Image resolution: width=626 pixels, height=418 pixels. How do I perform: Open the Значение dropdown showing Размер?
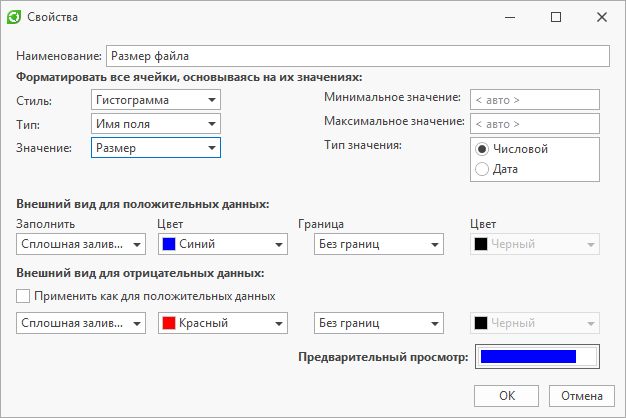click(155, 148)
